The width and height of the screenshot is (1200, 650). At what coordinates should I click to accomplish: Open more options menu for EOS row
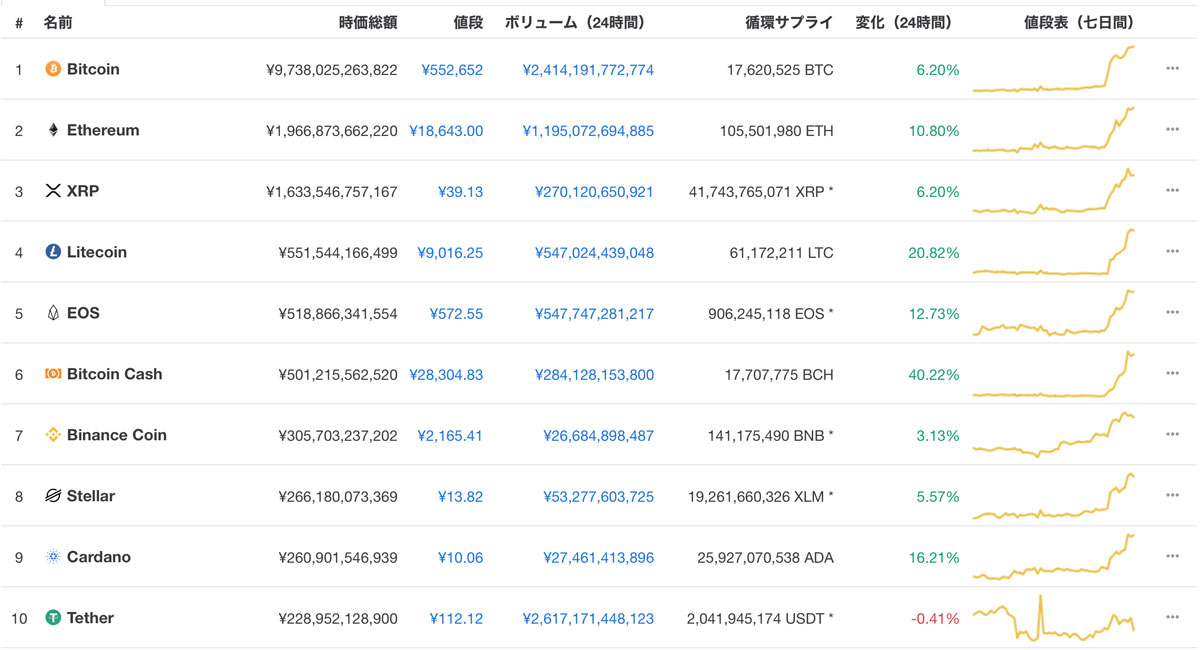[x=1172, y=313]
